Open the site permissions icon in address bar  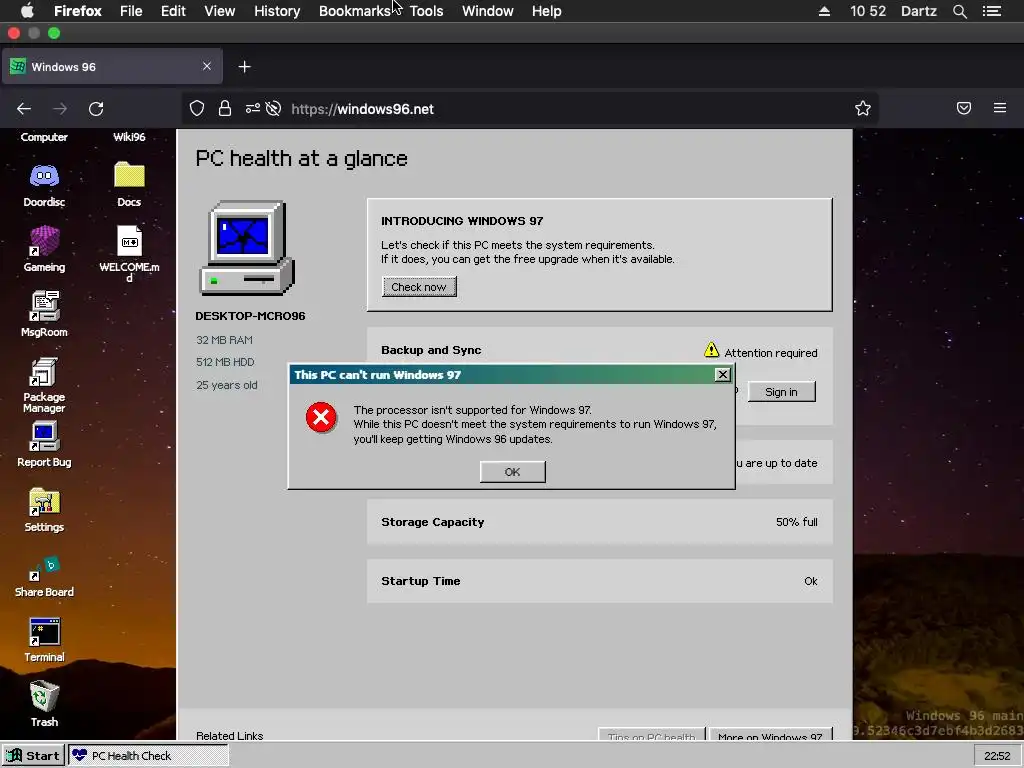(253, 108)
